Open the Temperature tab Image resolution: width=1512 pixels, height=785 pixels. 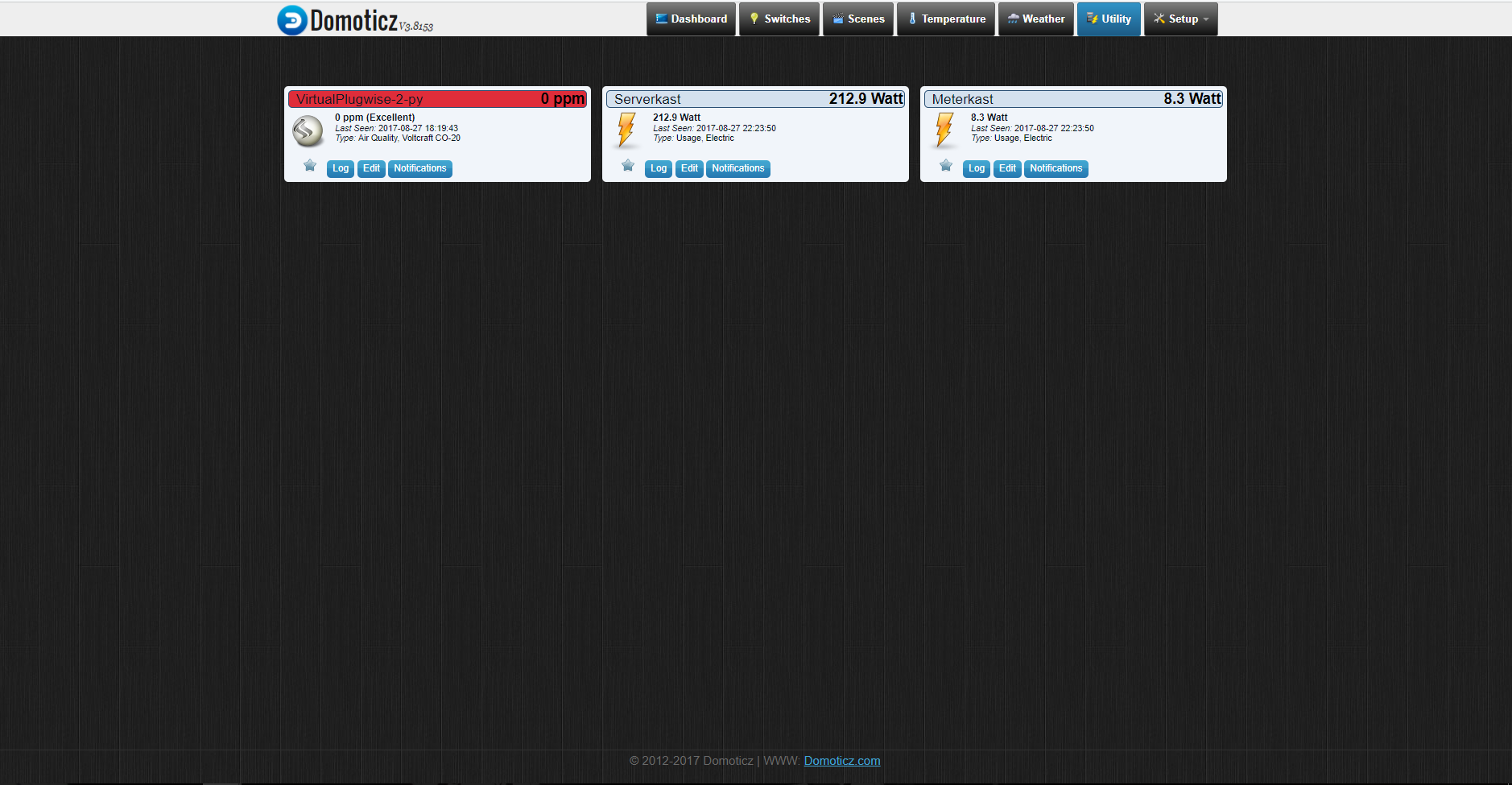tap(946, 19)
